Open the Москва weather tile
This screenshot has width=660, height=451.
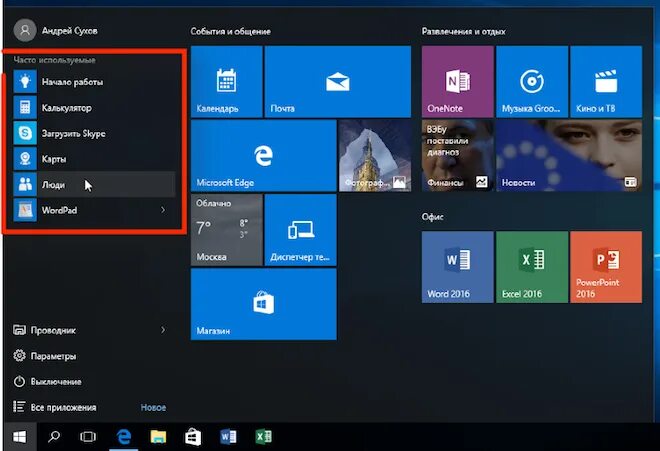(226, 230)
